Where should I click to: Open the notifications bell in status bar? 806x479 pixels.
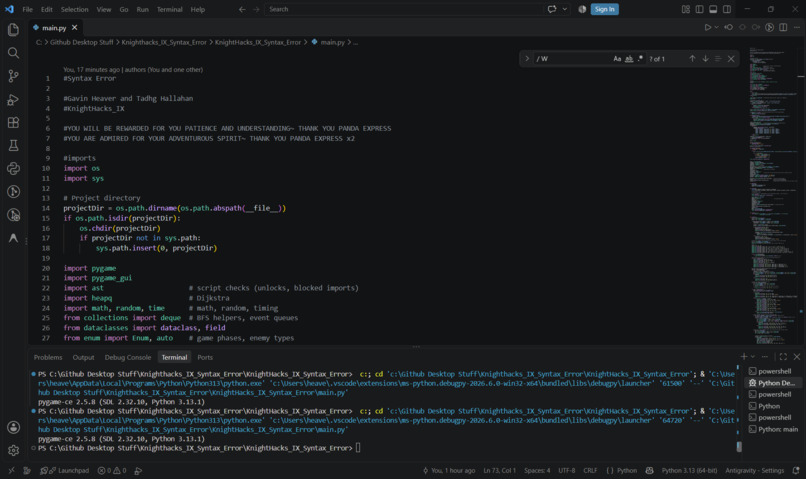796,470
